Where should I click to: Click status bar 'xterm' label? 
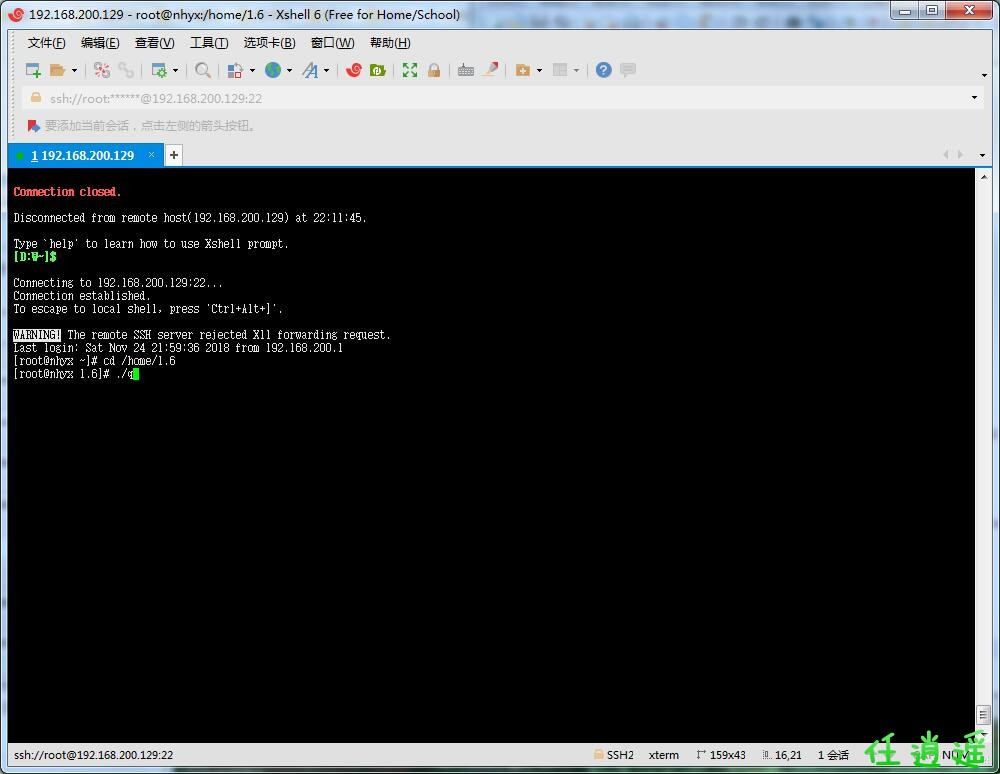(x=664, y=755)
